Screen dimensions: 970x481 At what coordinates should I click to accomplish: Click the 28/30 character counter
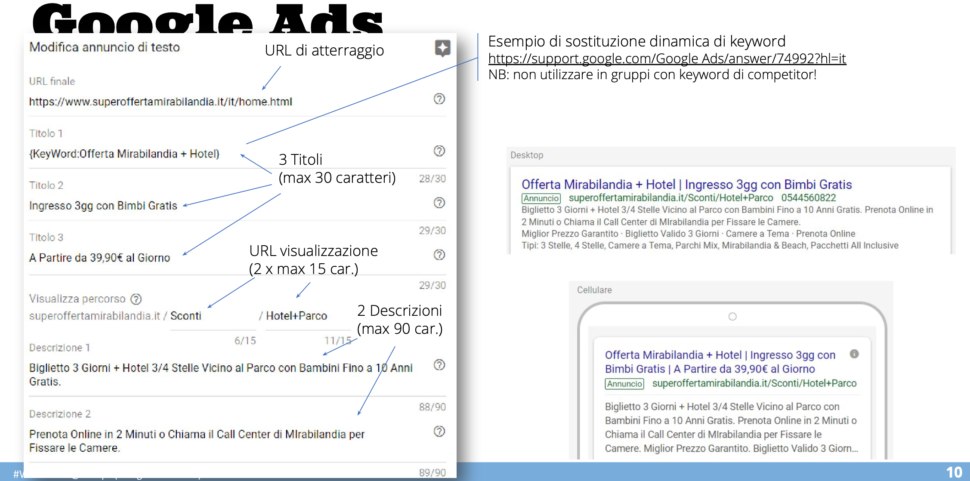(x=432, y=179)
